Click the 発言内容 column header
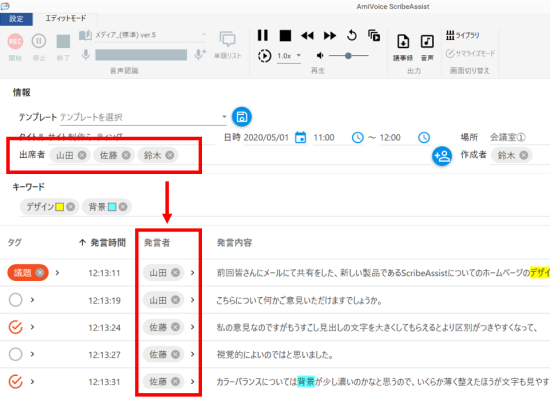Viewport: 550px width, 397px height. pyautogui.click(x=234, y=242)
